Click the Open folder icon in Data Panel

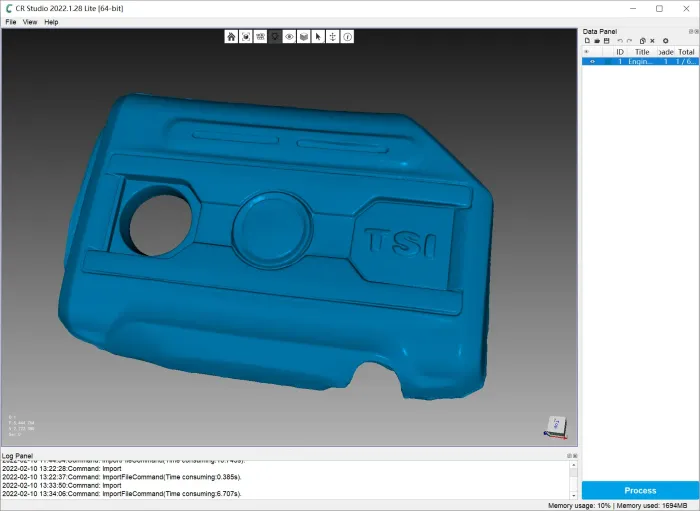[597, 41]
